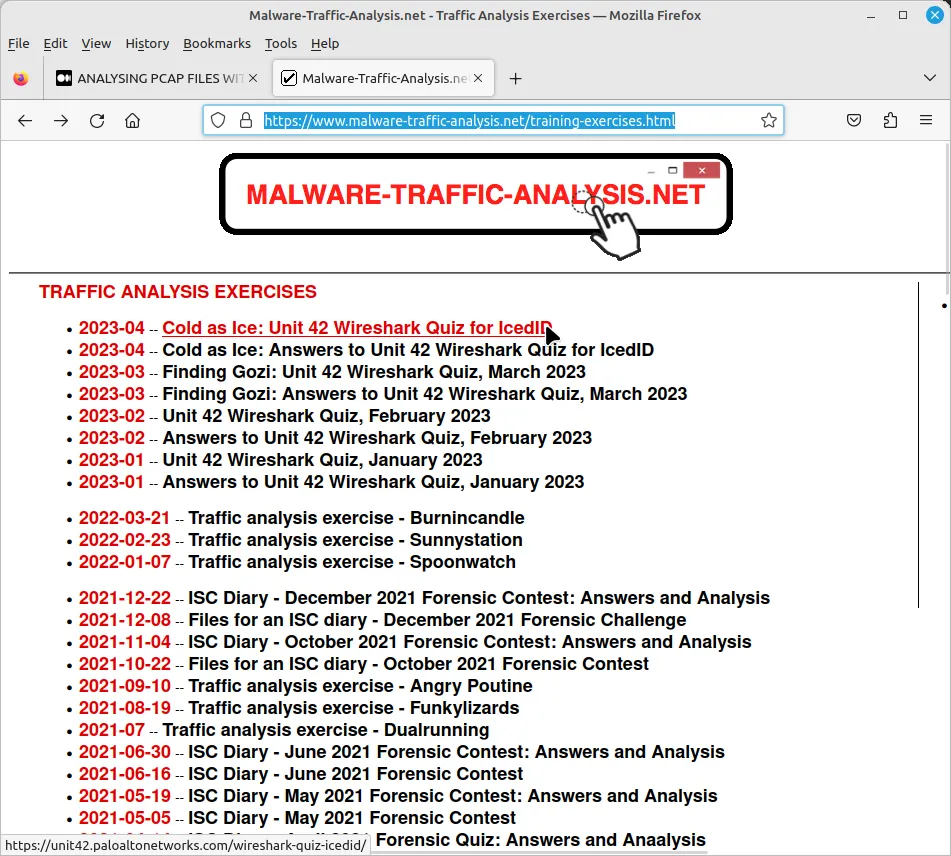The image size is (951, 856).
Task: Open Finding Gozi: Answers to Unit 42 Quiz
Action: click(x=425, y=394)
